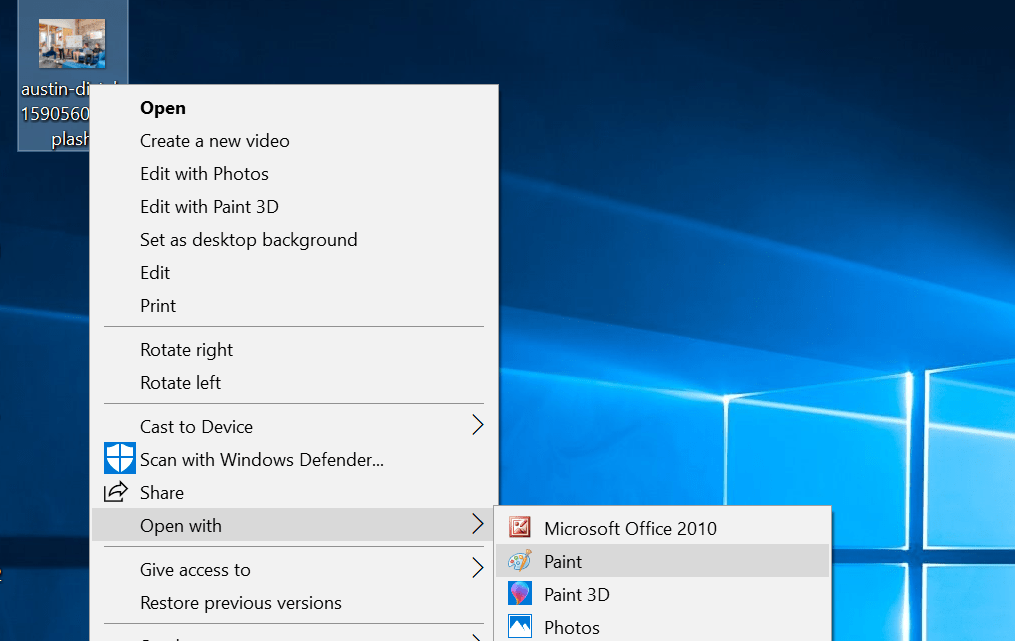Image resolution: width=1015 pixels, height=641 pixels.
Task: Choose Edit with Paint 3D
Action: [x=295, y=207]
